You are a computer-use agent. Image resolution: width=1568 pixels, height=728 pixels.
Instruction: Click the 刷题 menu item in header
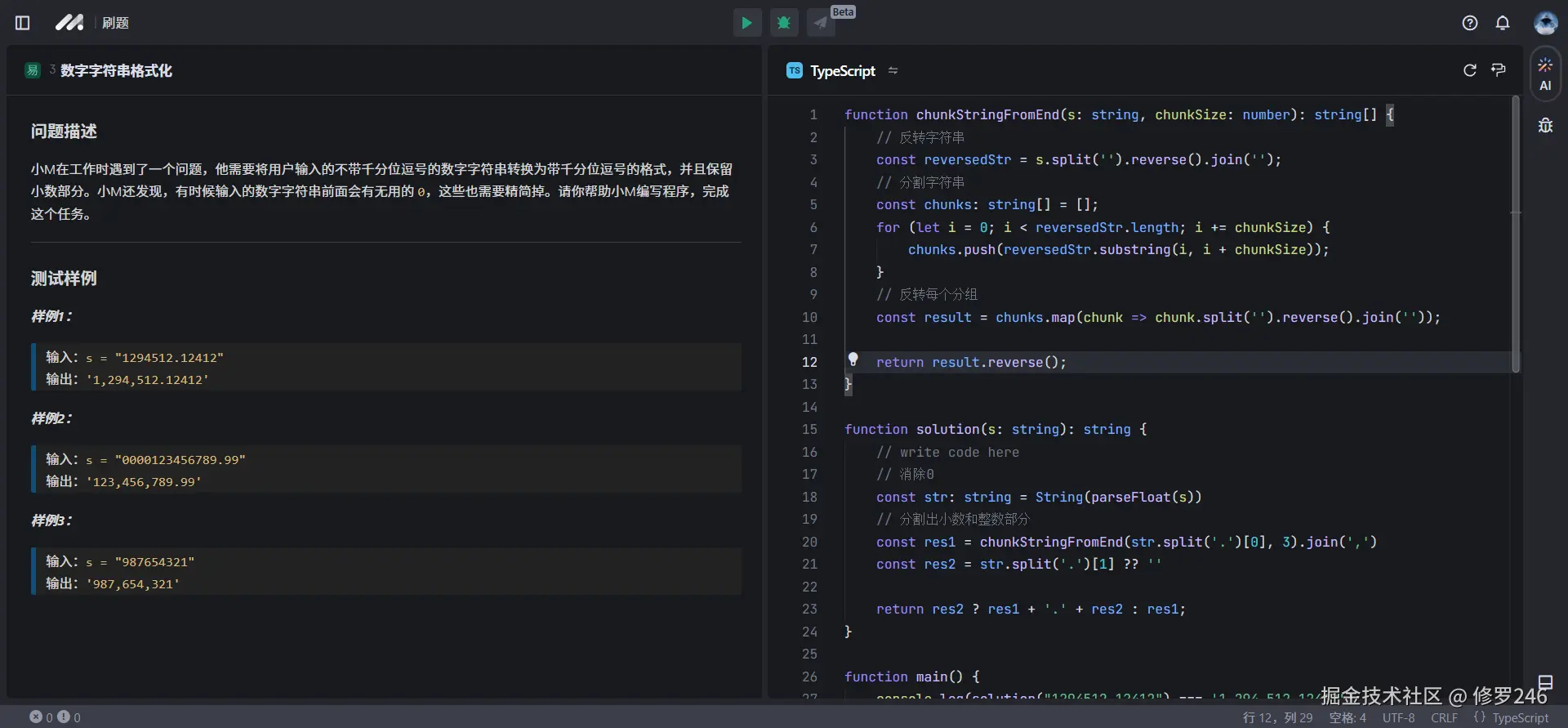click(x=115, y=23)
